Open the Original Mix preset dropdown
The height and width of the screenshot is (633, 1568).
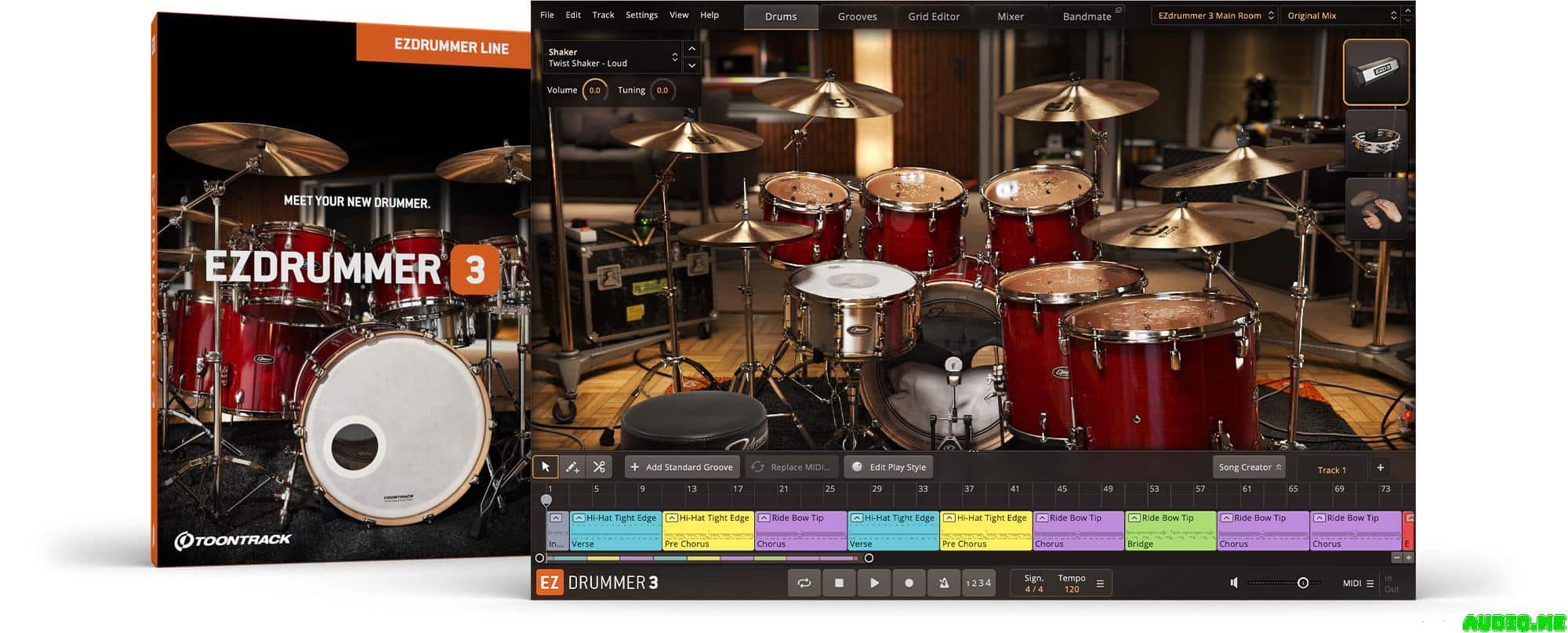1341,16
